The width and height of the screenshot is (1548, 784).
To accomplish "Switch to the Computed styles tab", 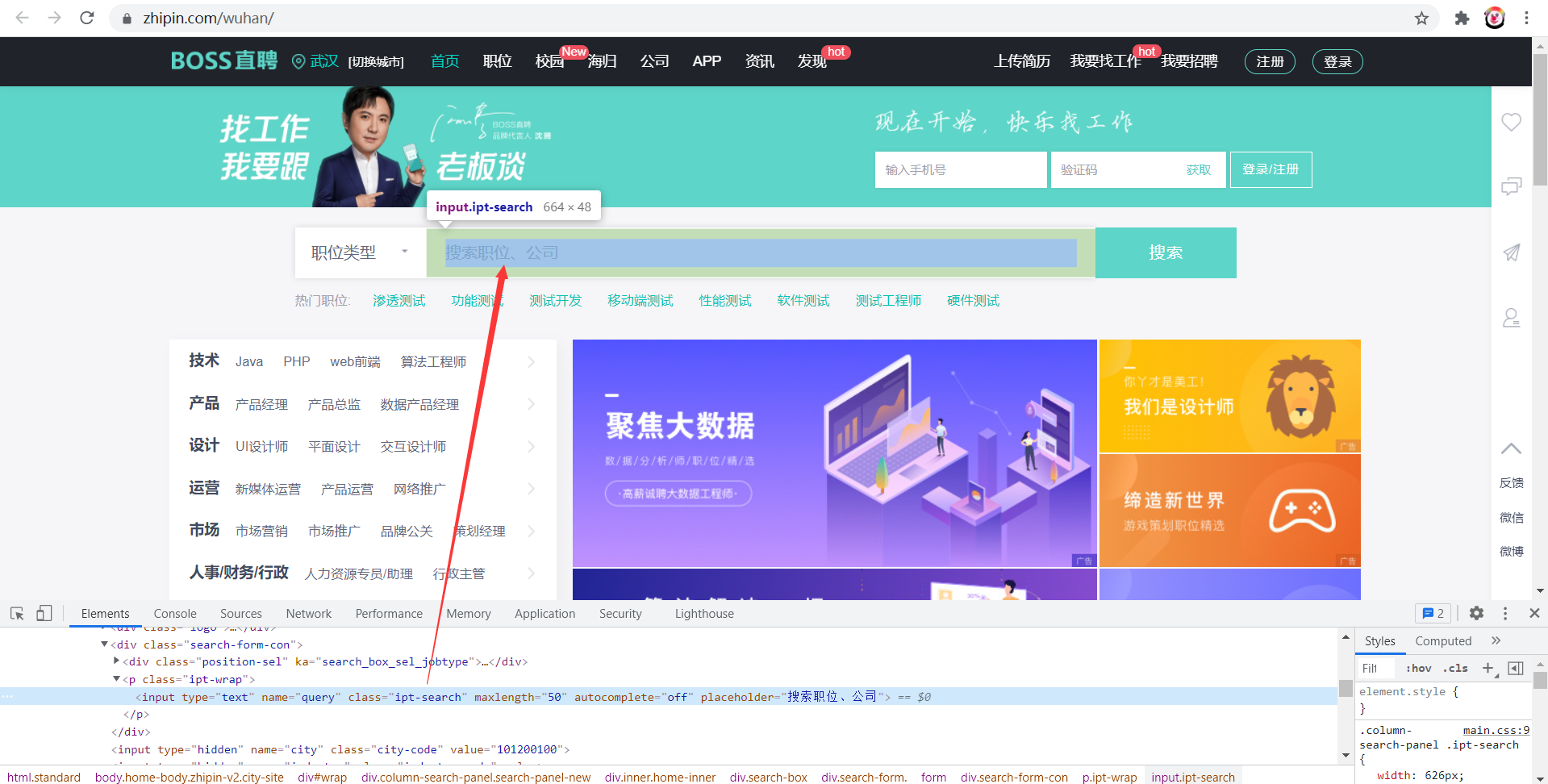I will tap(1443, 641).
